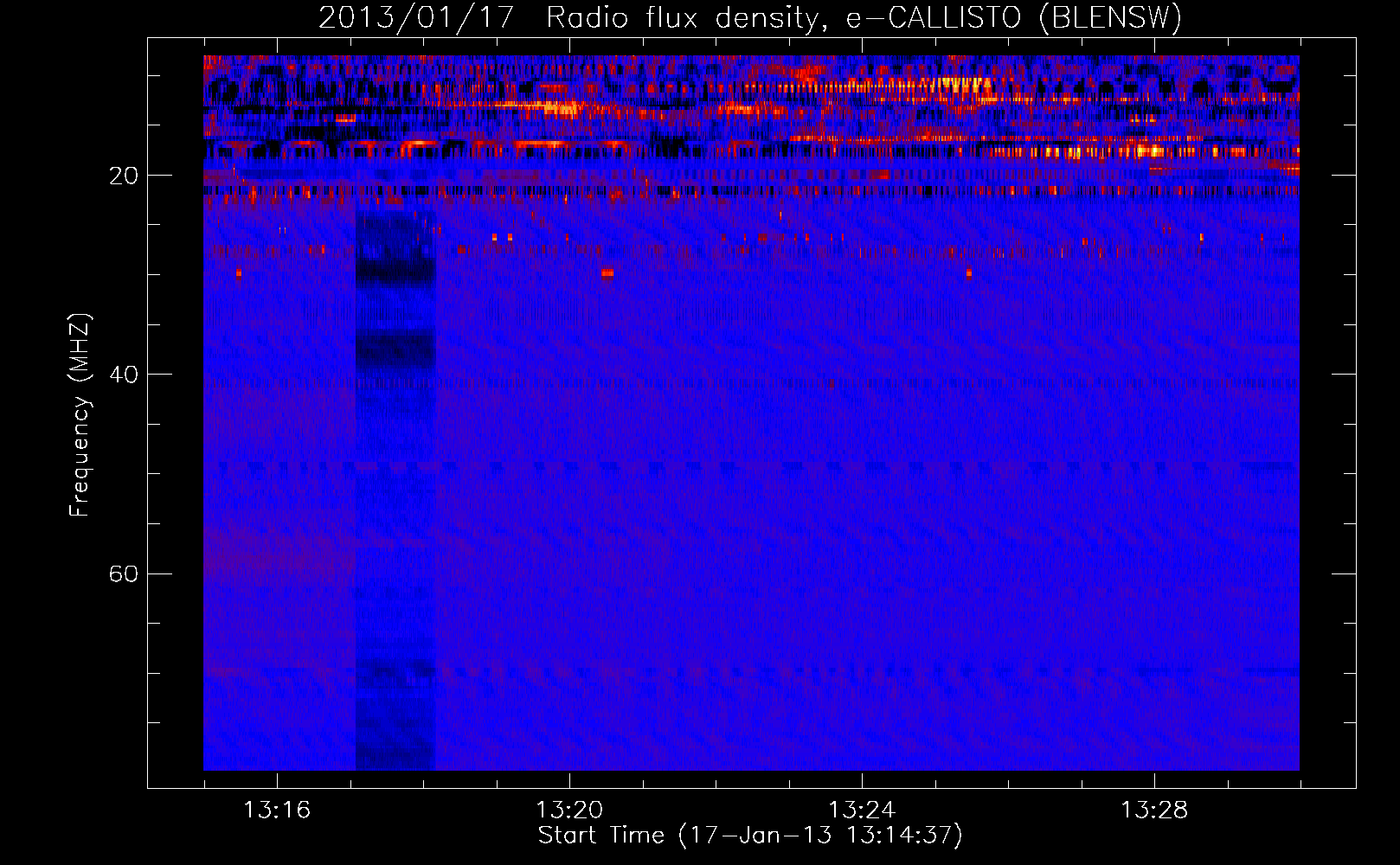Image resolution: width=1400 pixels, height=865 pixels.
Task: Click the 13:16 time axis label
Action: coord(277,810)
